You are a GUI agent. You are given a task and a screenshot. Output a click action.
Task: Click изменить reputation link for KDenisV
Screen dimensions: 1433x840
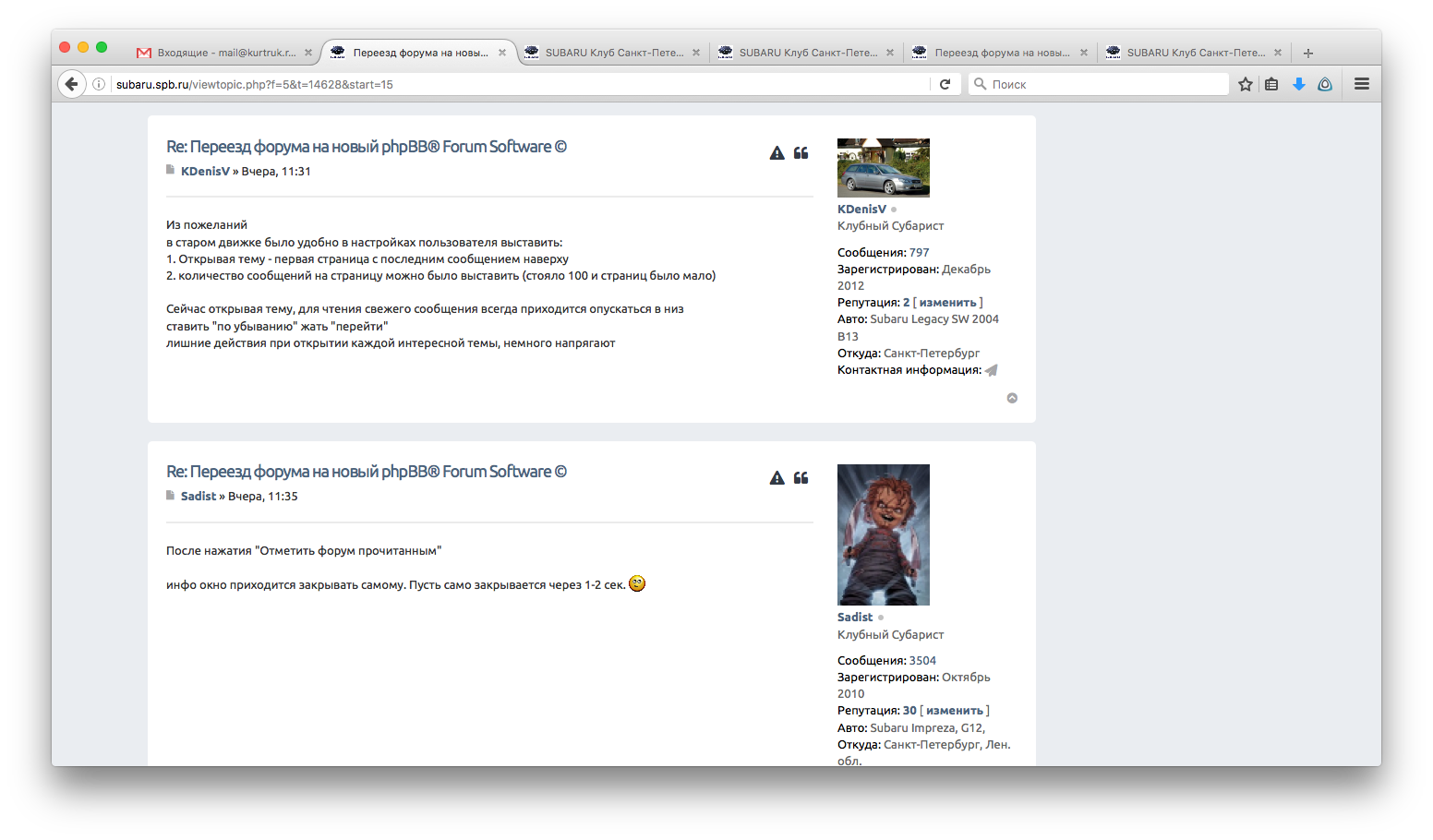tap(947, 303)
